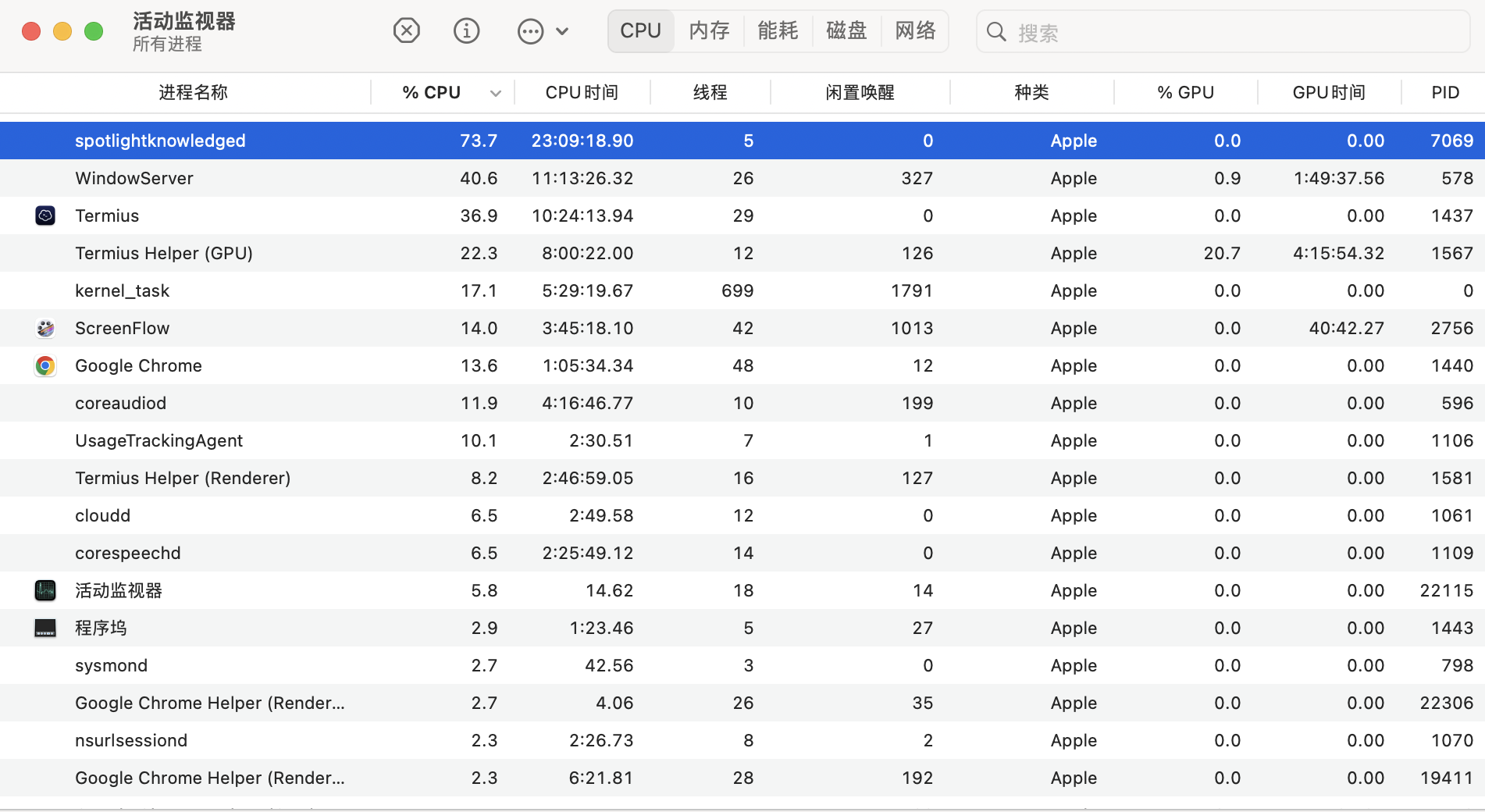Expand the chevron next to ellipsis menu
The image size is (1485, 812).
click(x=562, y=32)
